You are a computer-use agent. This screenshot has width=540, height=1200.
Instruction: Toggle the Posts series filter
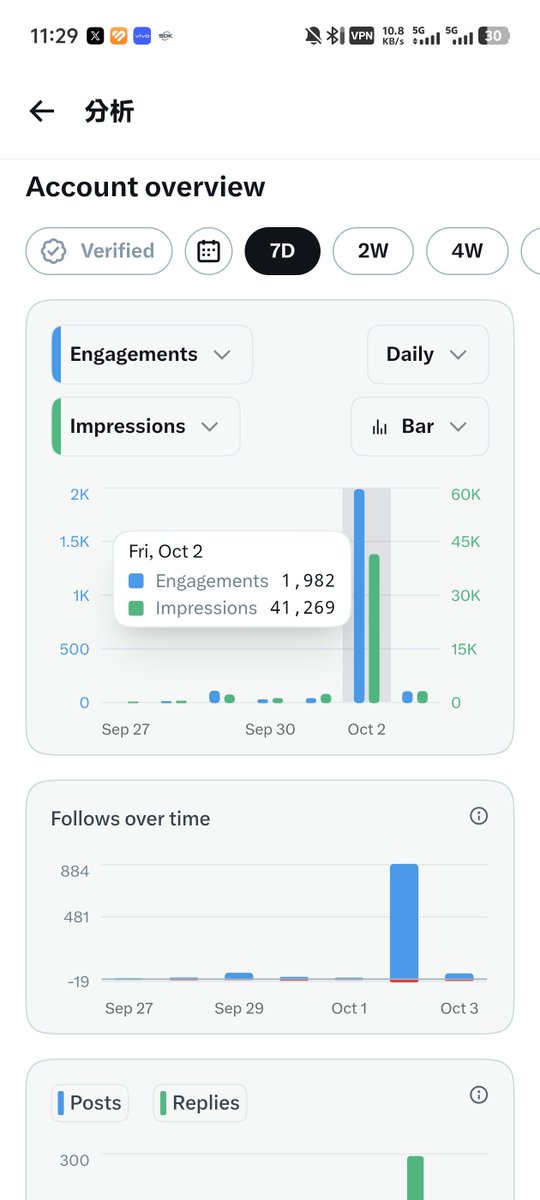coord(90,1103)
